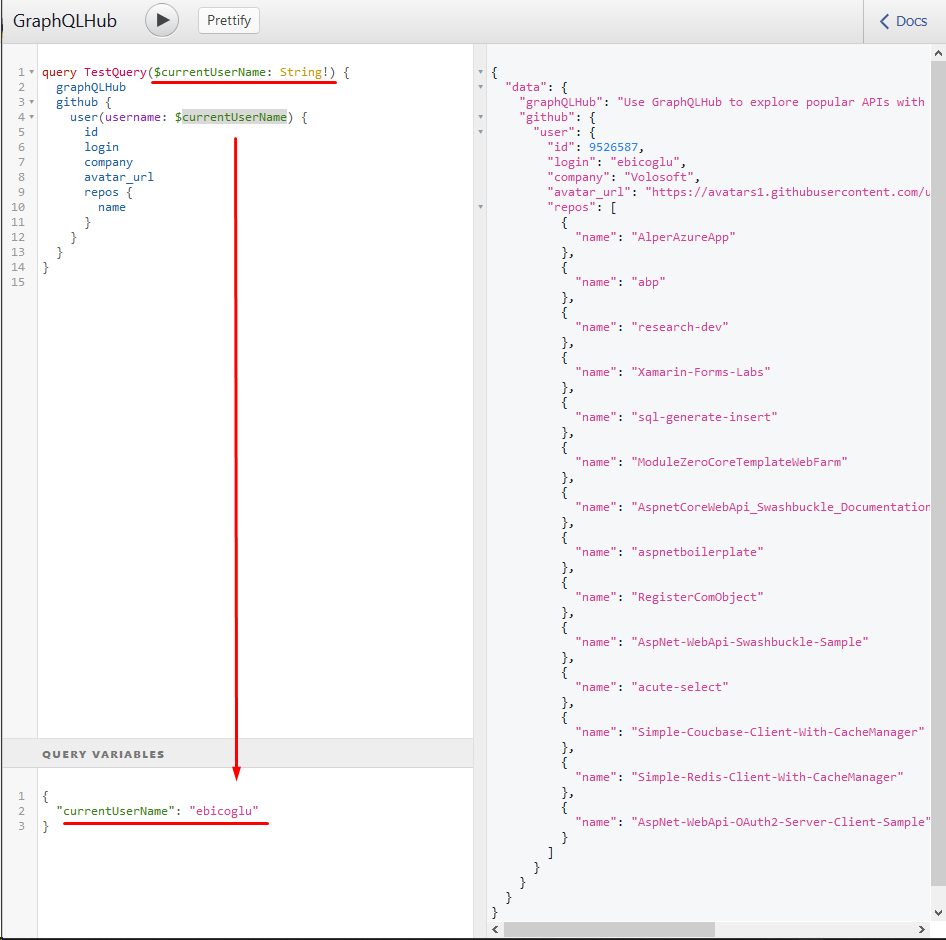
Task: Place cursor on "ebicoglu" variable value
Action: pyautogui.click(x=224, y=811)
